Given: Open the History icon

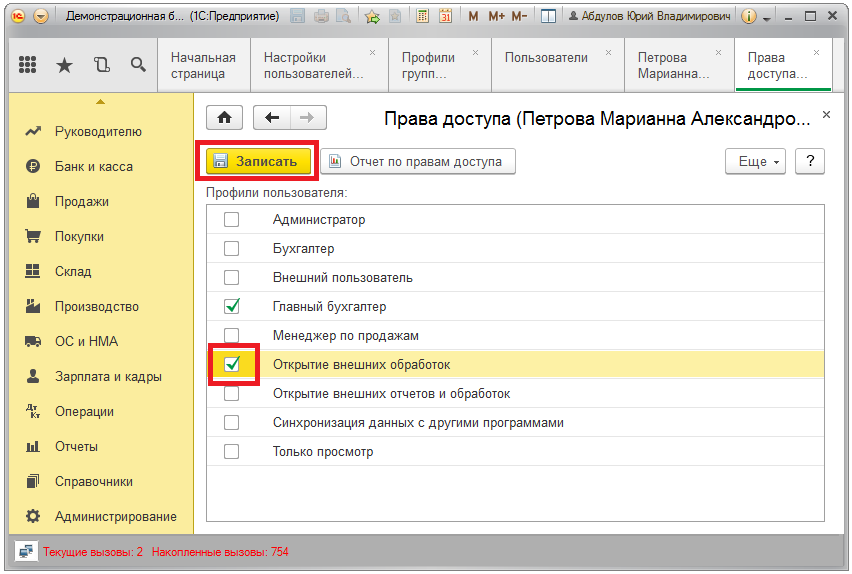Looking at the screenshot, I should 101,65.
